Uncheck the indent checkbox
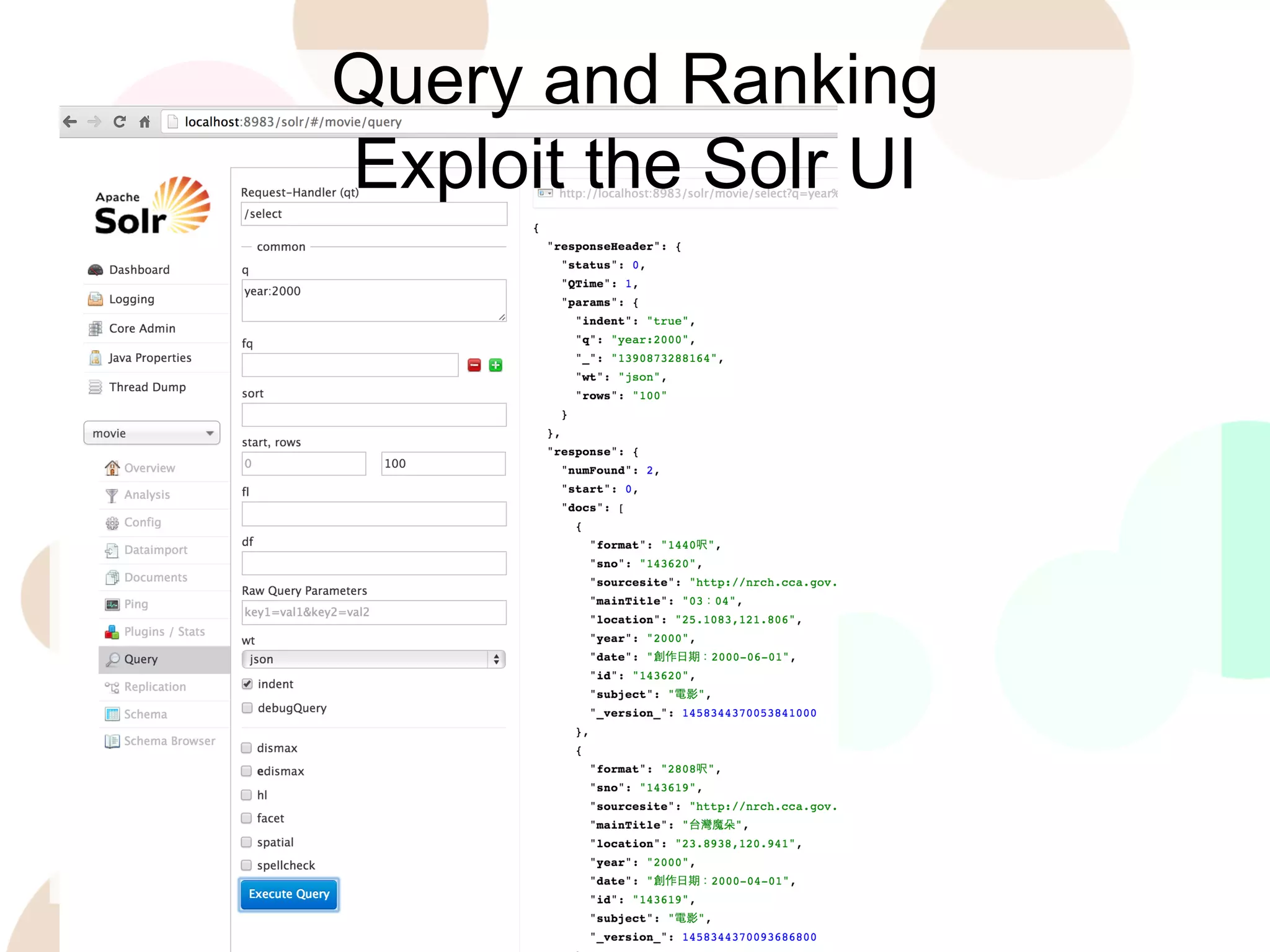Screen dimensions: 1270x952 [247, 684]
